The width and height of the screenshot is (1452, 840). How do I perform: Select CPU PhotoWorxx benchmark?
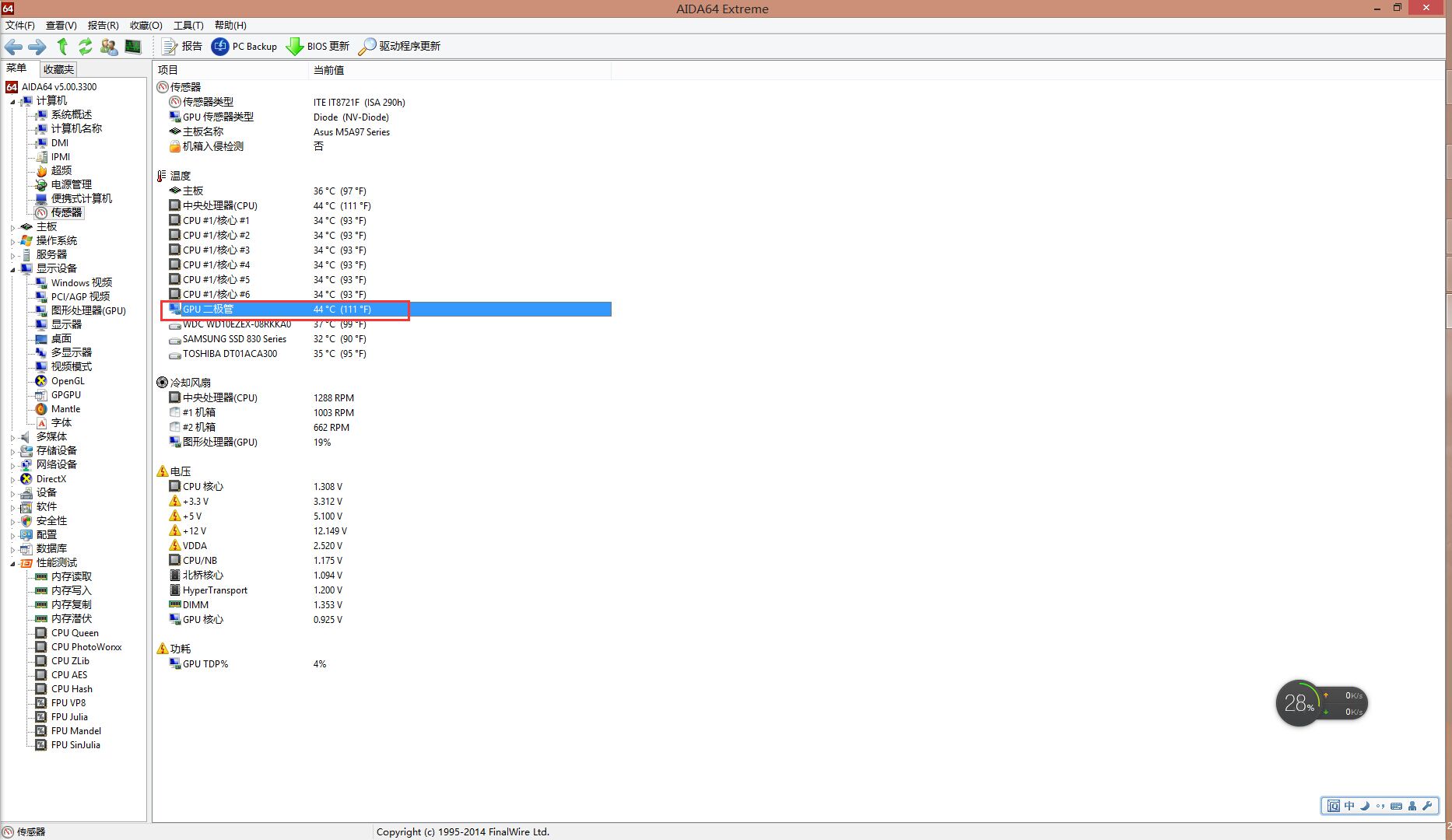86,647
